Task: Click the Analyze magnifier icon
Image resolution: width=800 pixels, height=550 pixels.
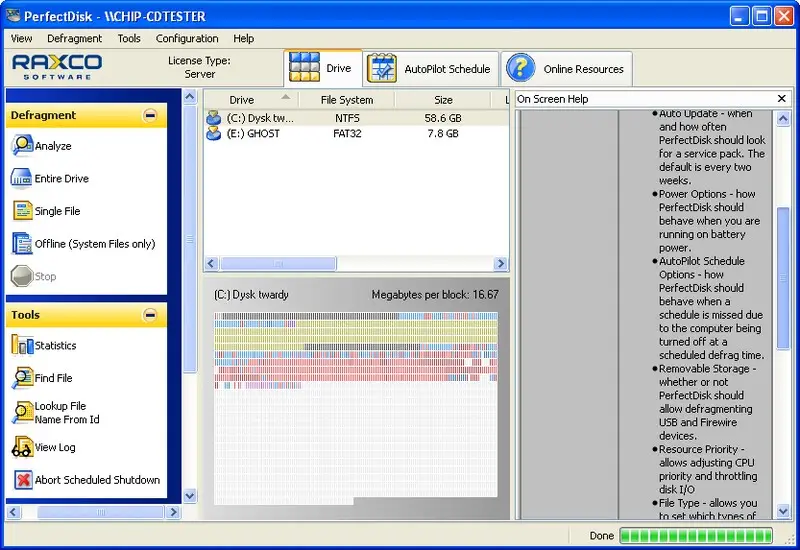Action: click(x=21, y=146)
